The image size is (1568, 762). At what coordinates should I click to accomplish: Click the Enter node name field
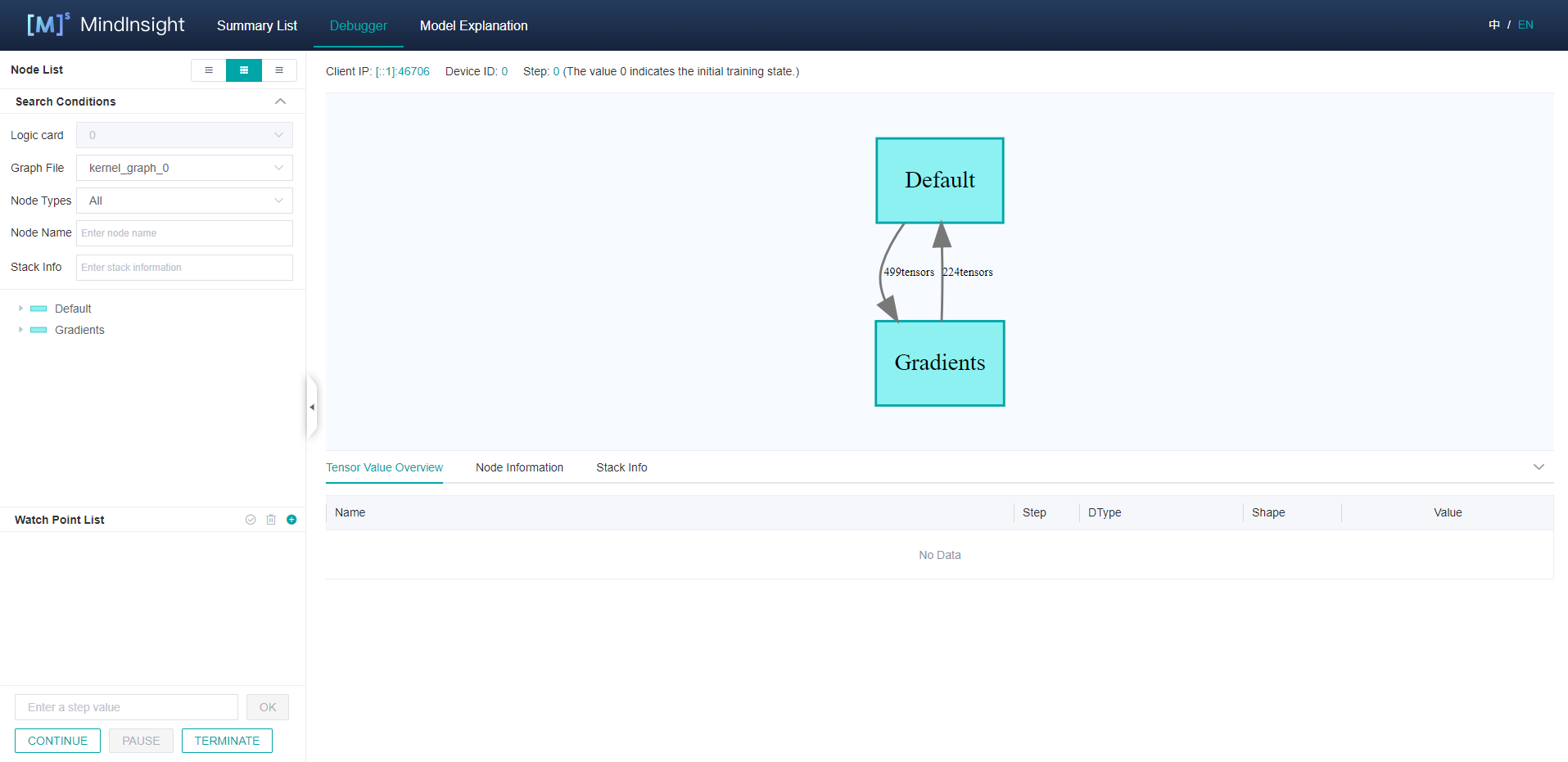[184, 233]
